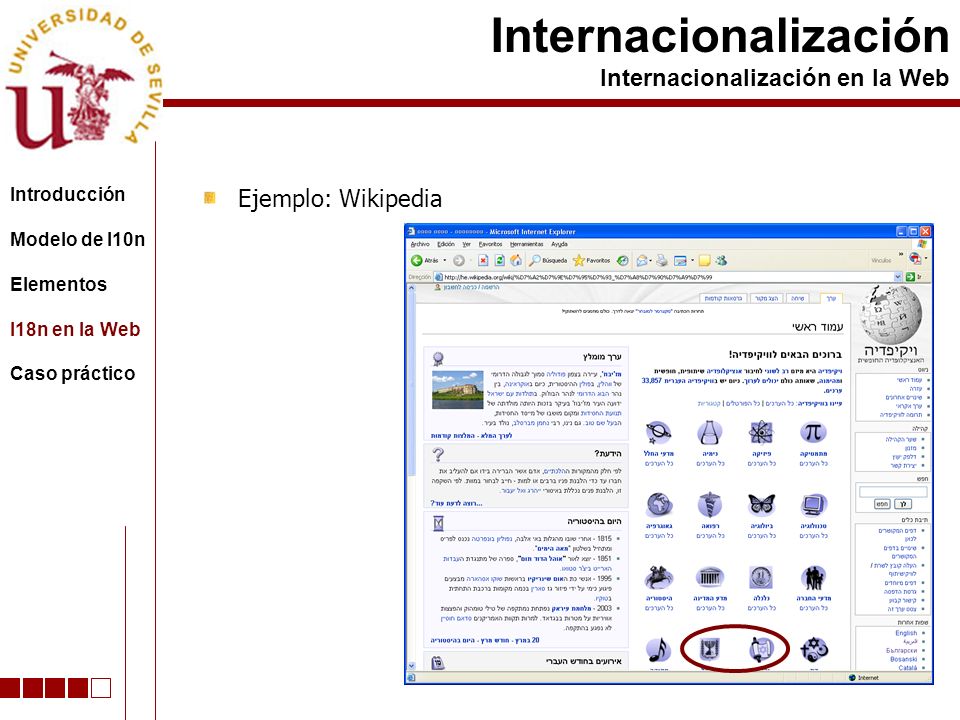Open Favoritos star in toolbar

591,261
